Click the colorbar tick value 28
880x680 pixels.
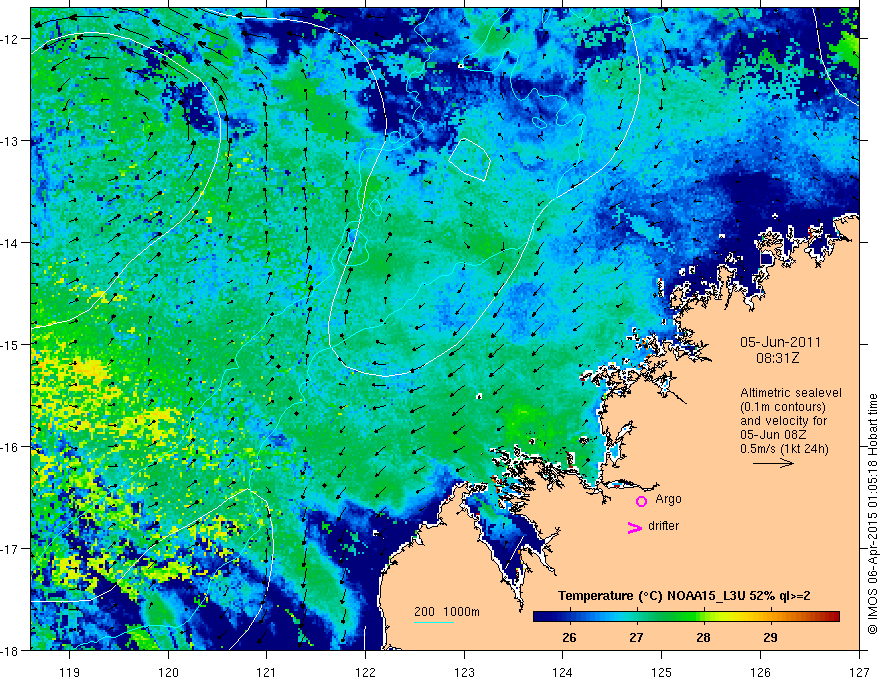click(x=703, y=638)
